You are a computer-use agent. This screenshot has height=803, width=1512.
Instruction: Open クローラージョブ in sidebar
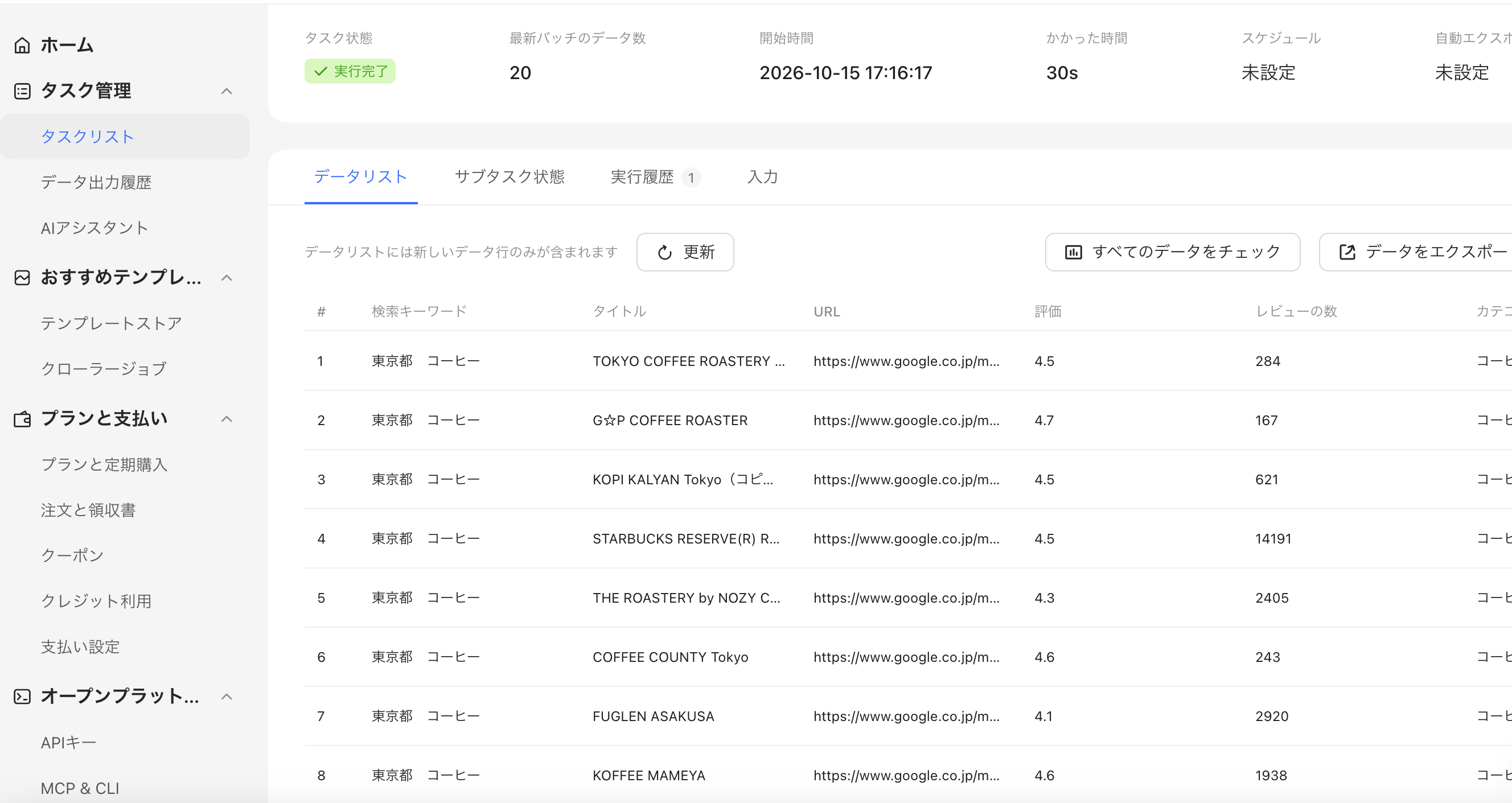104,369
